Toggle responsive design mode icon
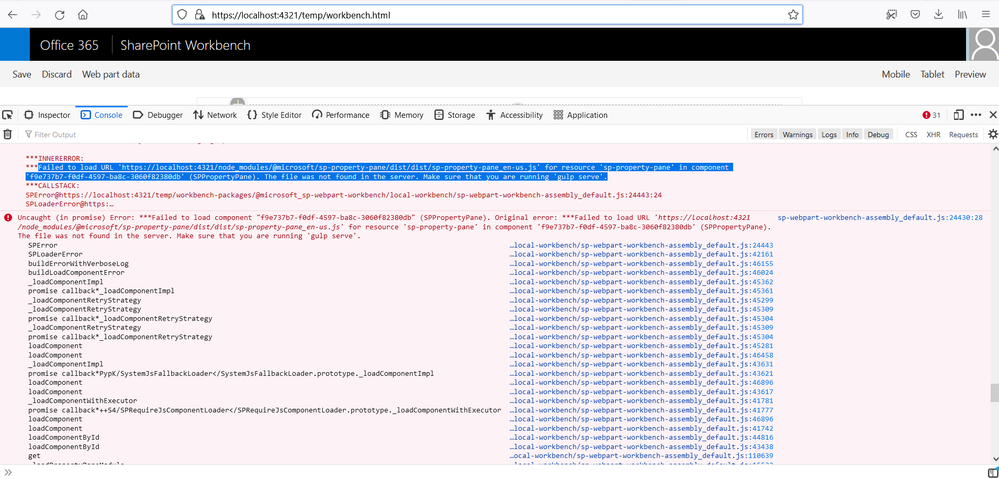This screenshot has height=479, width=999. tap(958, 115)
